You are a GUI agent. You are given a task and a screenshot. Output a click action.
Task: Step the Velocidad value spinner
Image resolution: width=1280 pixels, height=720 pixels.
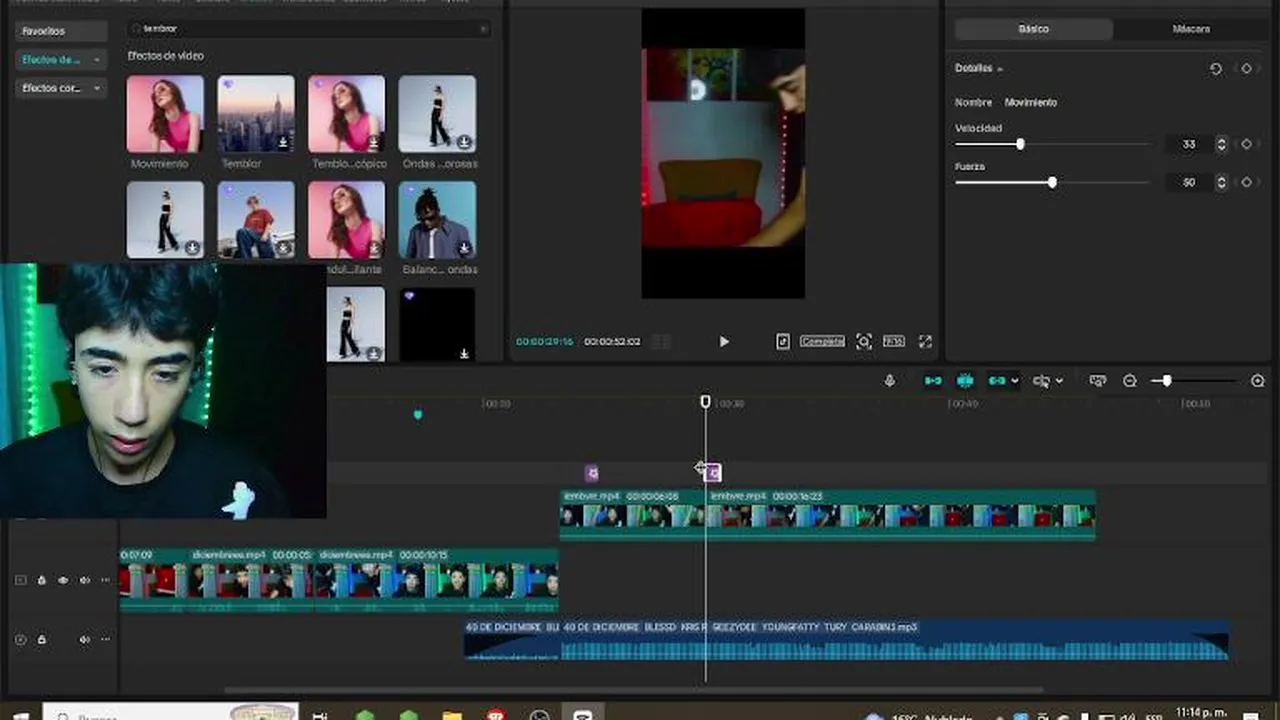coord(1221,144)
